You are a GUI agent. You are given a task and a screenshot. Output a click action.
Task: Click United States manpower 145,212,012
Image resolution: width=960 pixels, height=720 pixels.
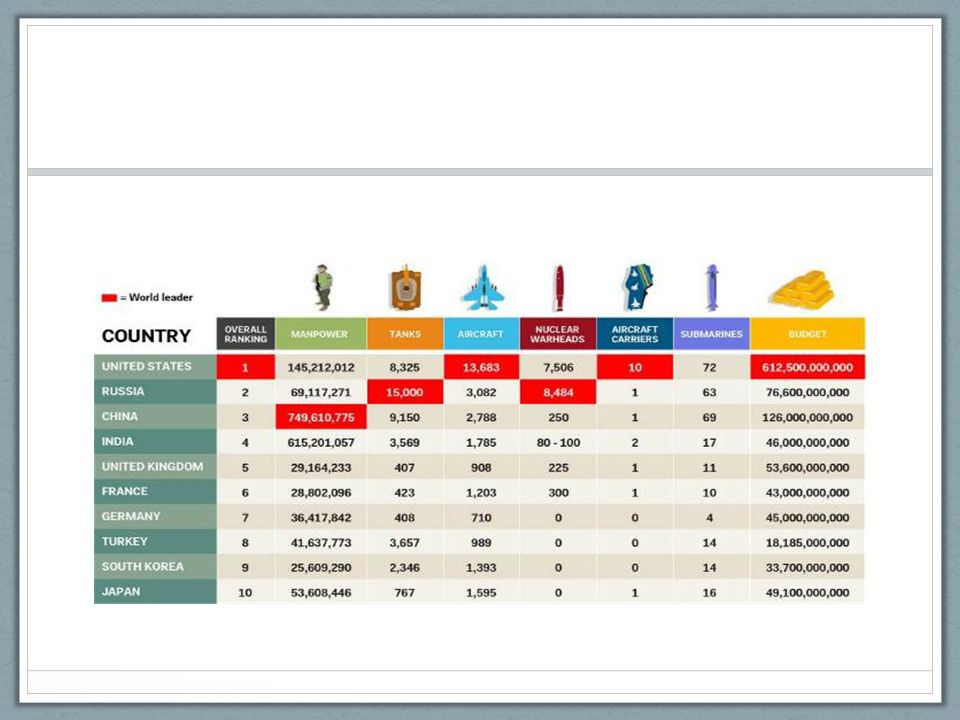click(321, 367)
